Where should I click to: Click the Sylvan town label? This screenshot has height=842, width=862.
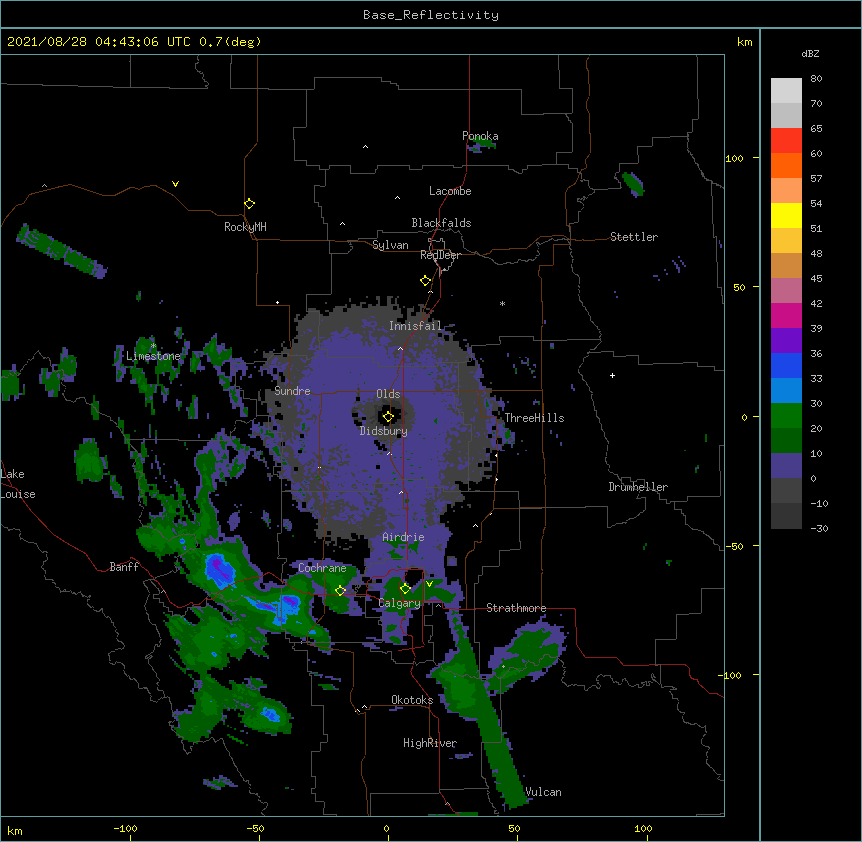pyautogui.click(x=390, y=245)
